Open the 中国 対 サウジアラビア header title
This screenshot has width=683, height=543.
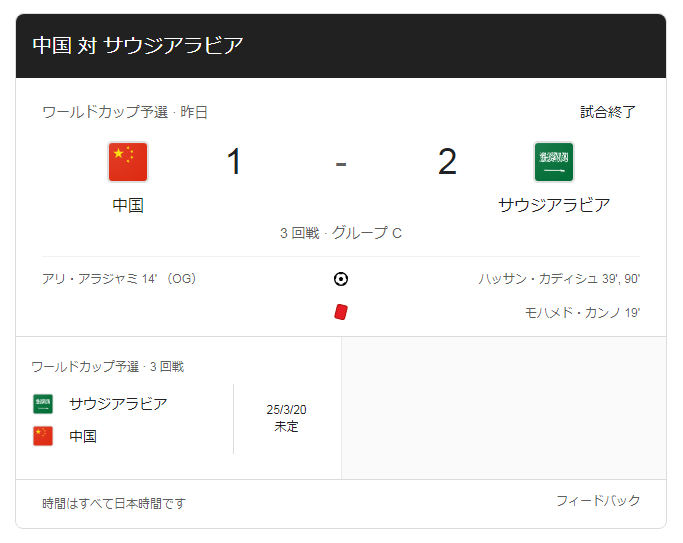(x=138, y=46)
